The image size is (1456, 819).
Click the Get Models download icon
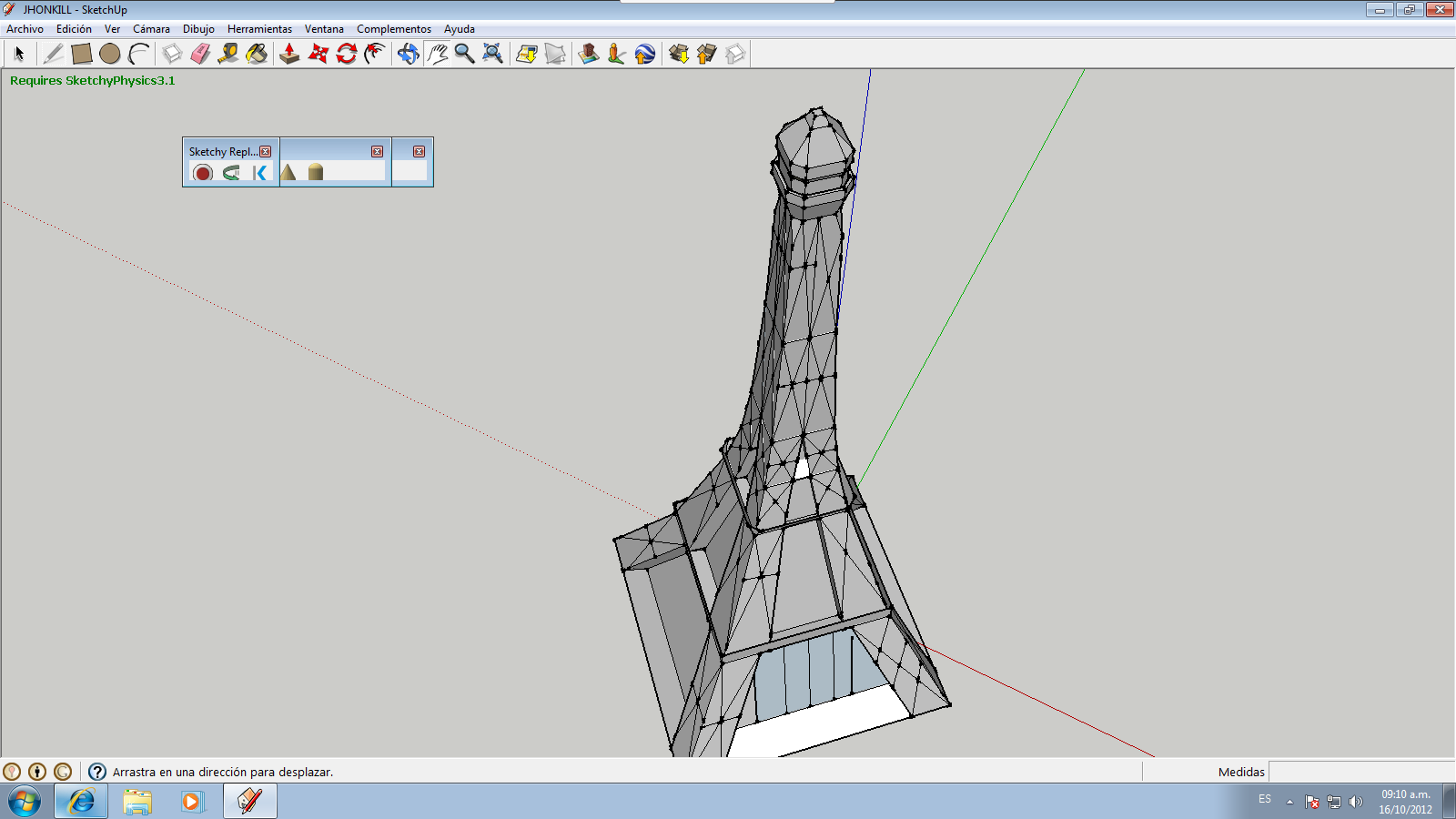[x=679, y=54]
